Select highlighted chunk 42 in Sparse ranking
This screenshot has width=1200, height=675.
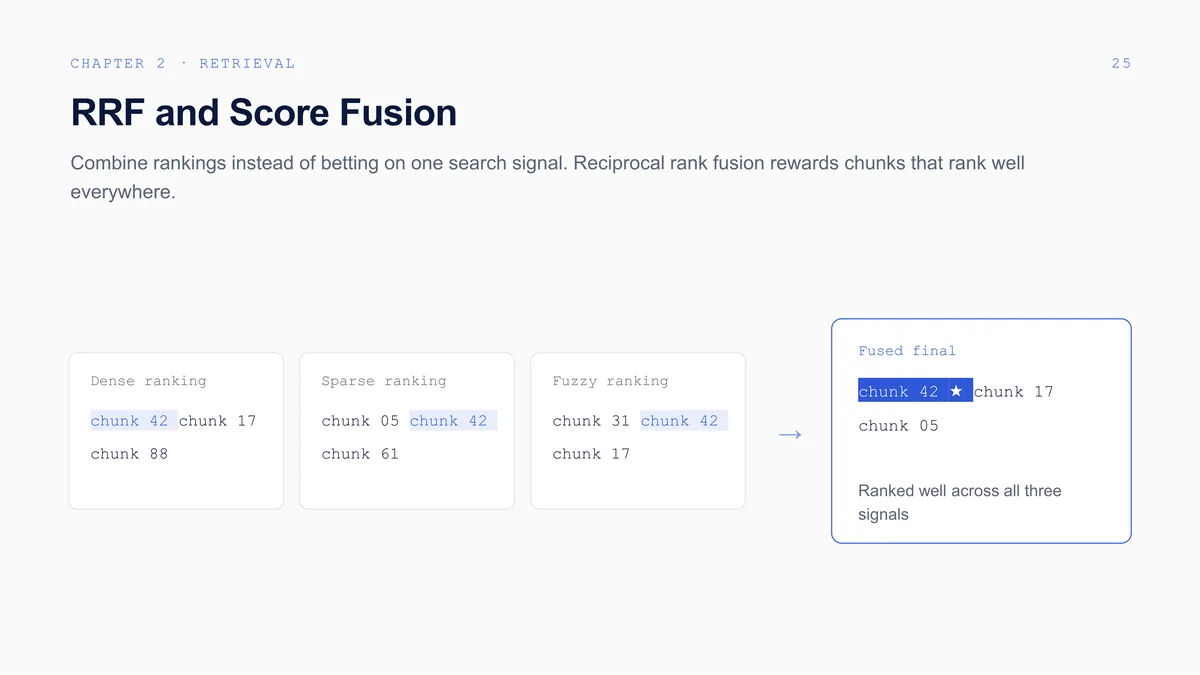pyautogui.click(x=453, y=421)
